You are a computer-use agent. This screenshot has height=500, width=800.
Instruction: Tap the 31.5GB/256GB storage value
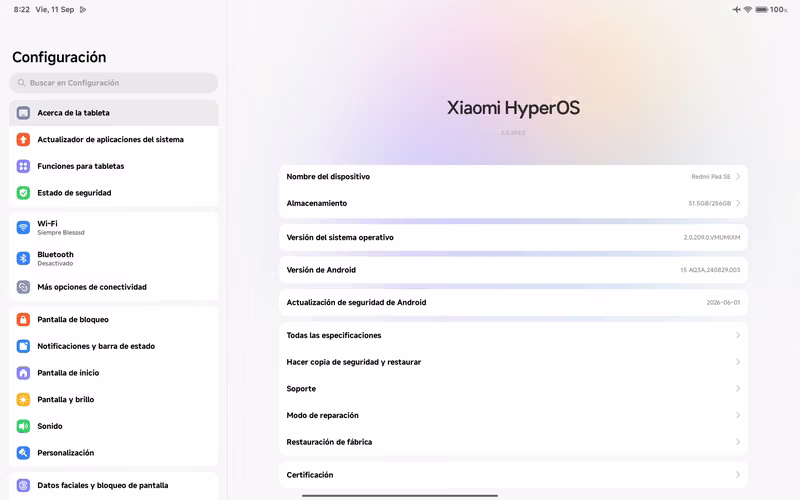point(709,203)
